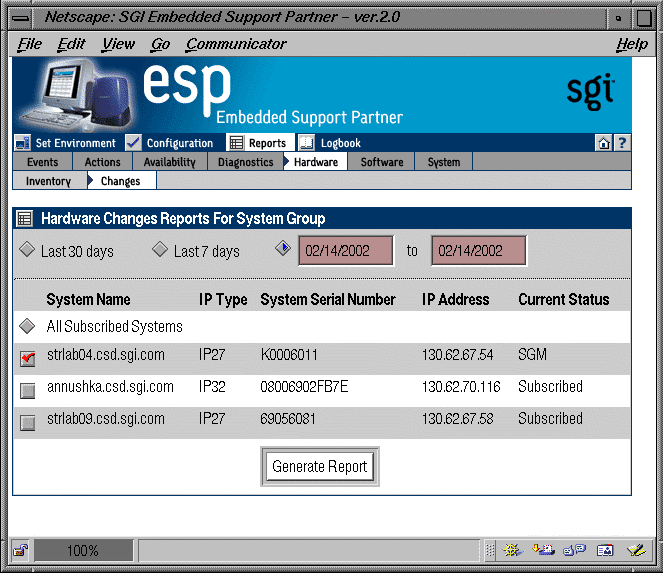Click the SGM status value

point(533,355)
